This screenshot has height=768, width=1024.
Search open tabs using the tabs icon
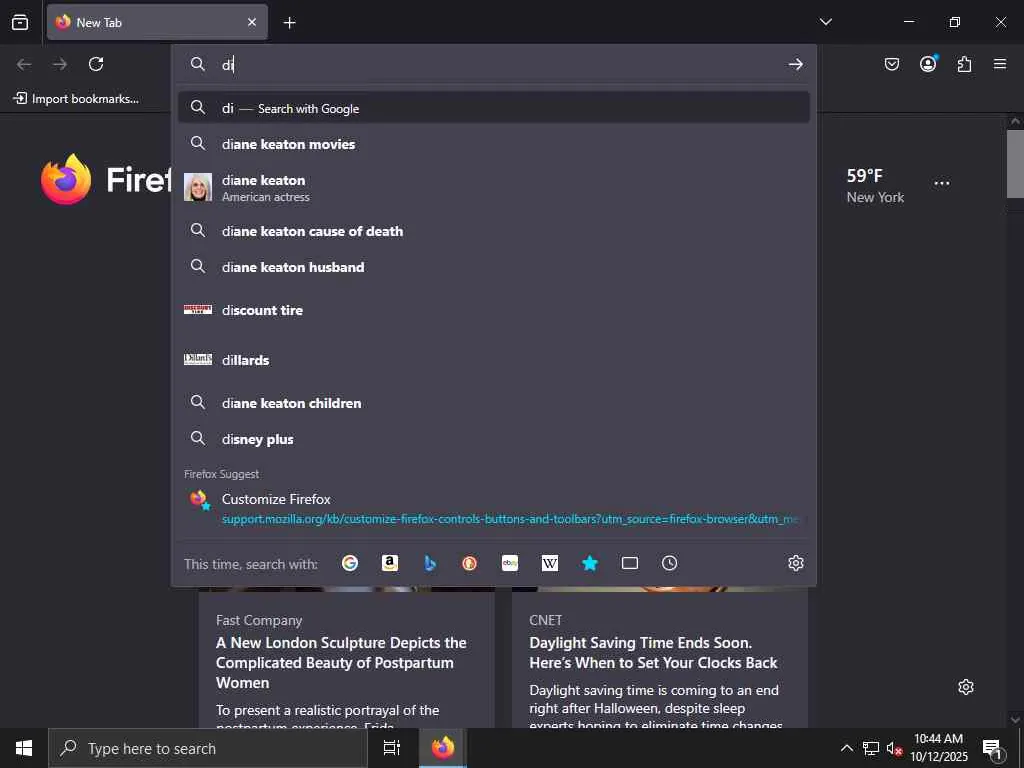(630, 563)
